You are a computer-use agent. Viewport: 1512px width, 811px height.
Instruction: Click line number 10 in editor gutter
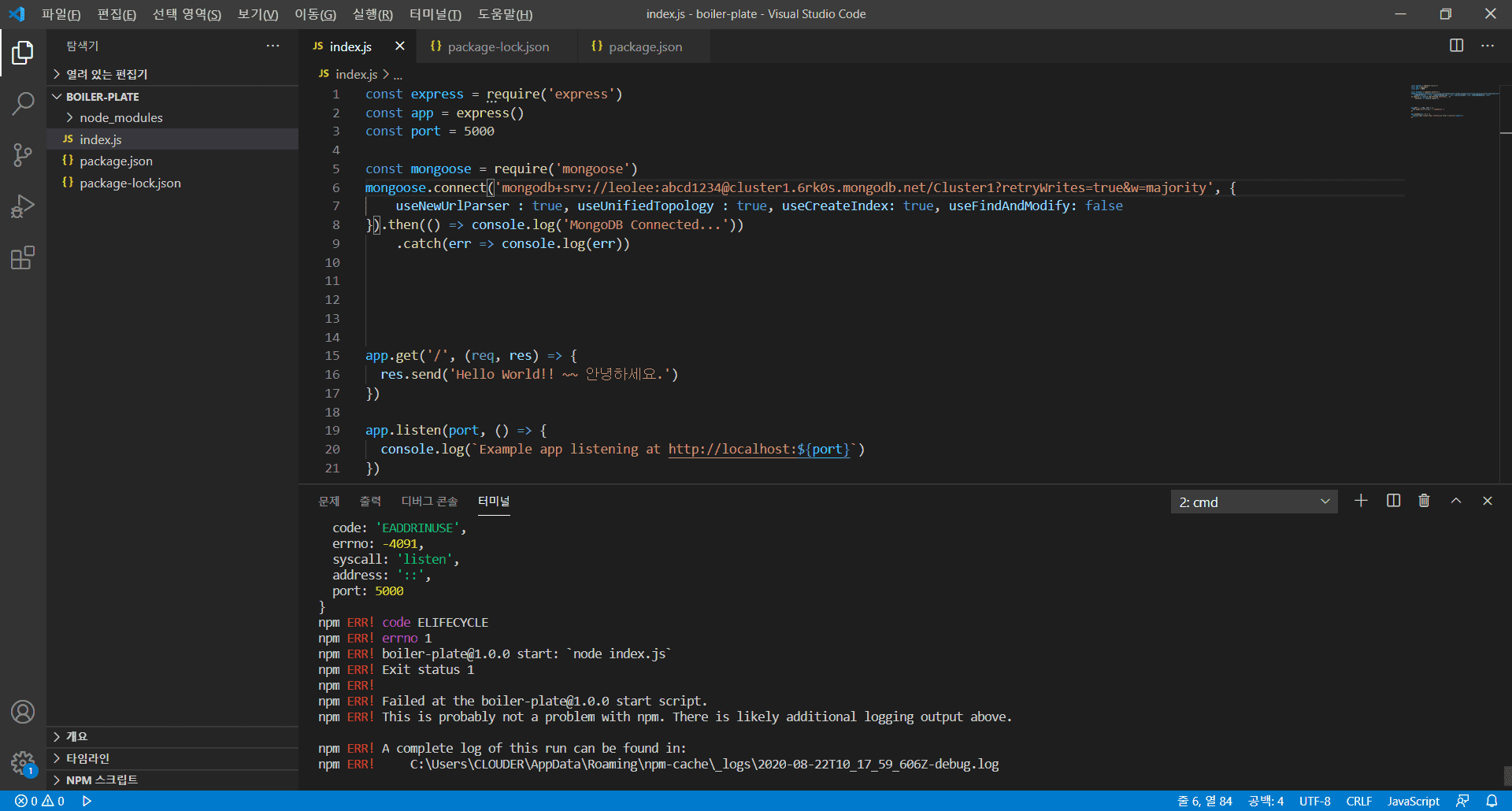point(332,262)
